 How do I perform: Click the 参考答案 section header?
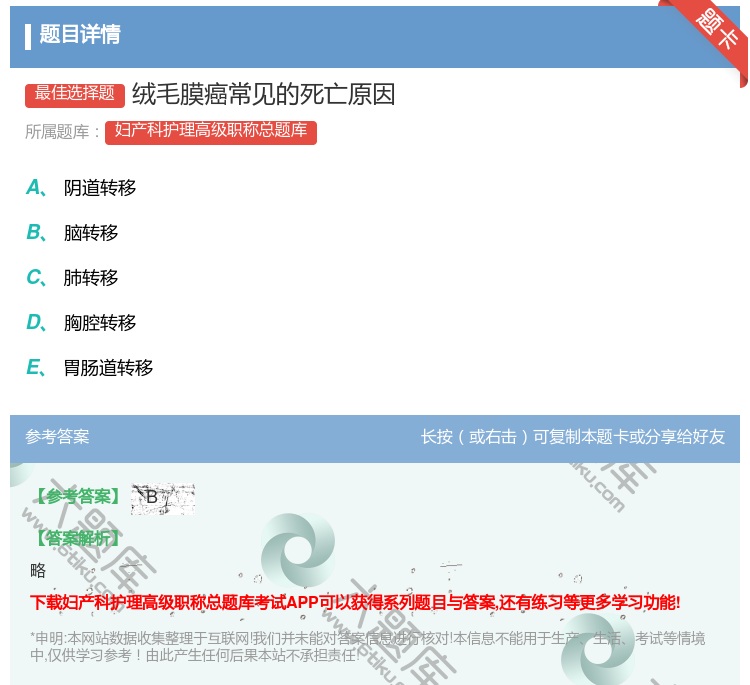coord(57,437)
